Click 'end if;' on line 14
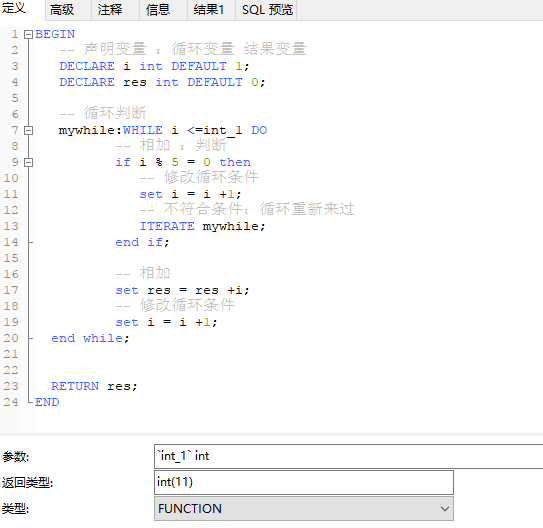 pyautogui.click(x=142, y=242)
